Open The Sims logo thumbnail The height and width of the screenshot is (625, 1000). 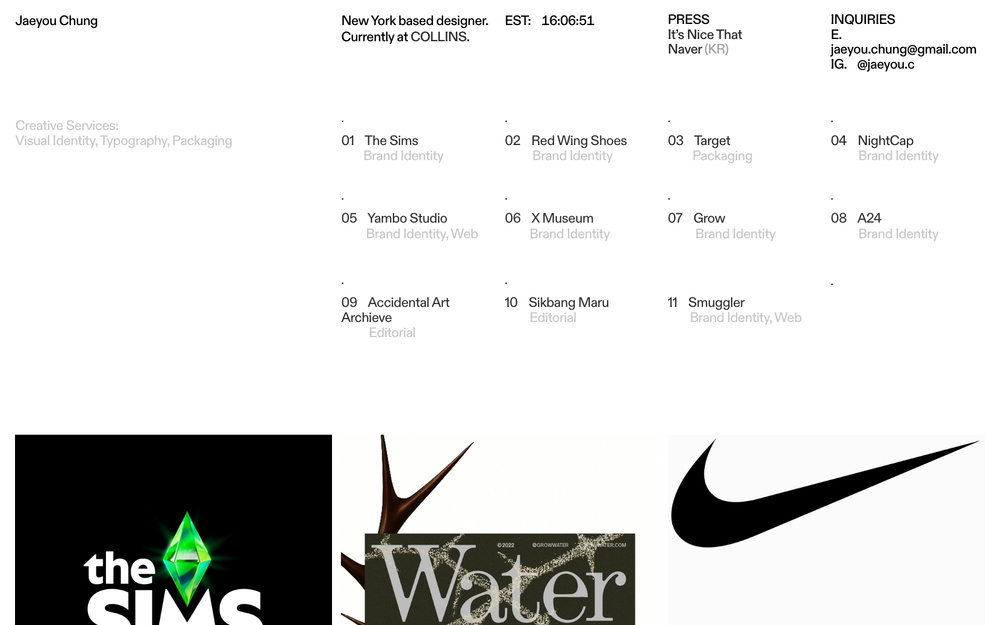click(x=173, y=530)
